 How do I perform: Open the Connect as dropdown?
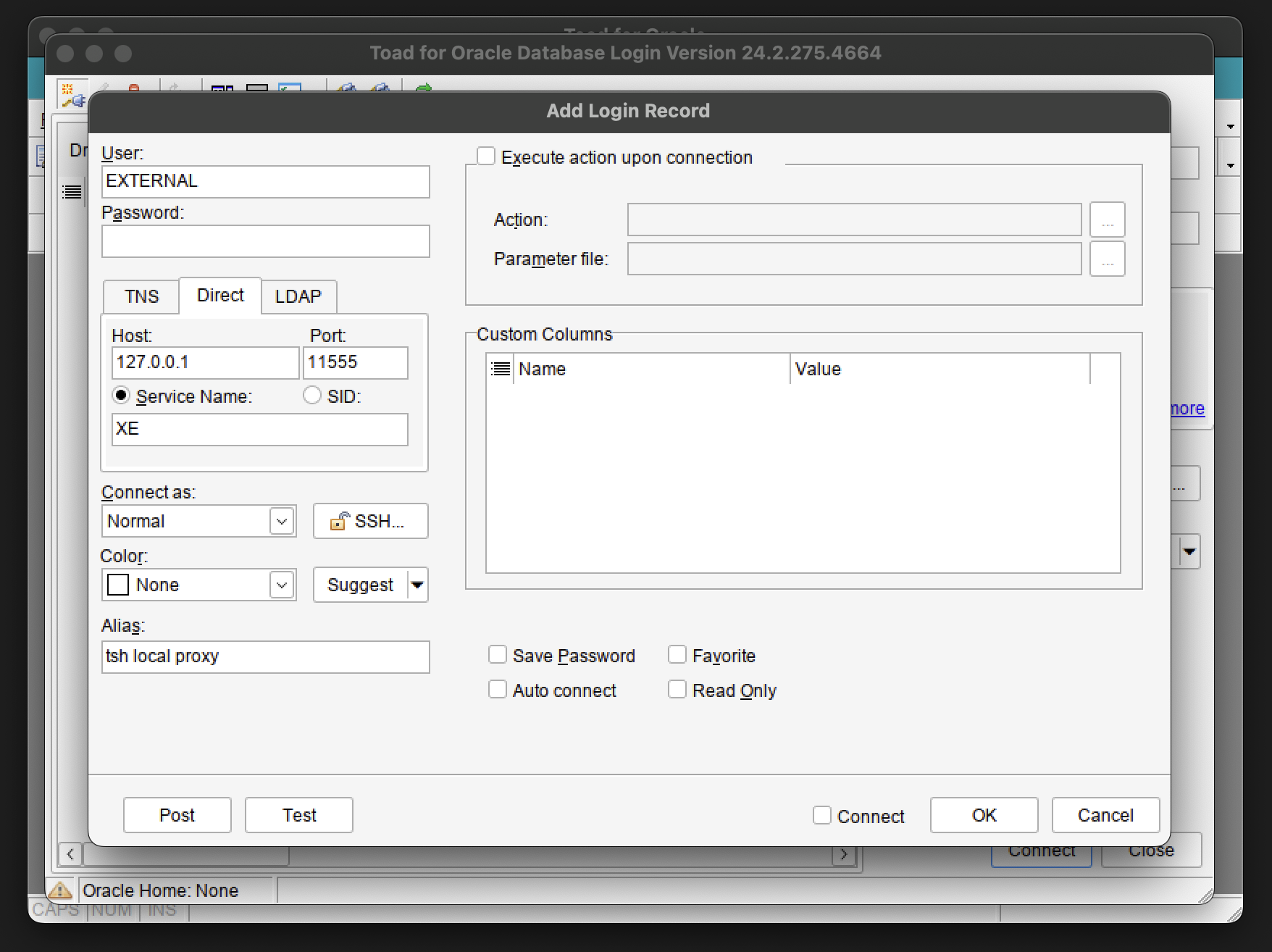(281, 521)
